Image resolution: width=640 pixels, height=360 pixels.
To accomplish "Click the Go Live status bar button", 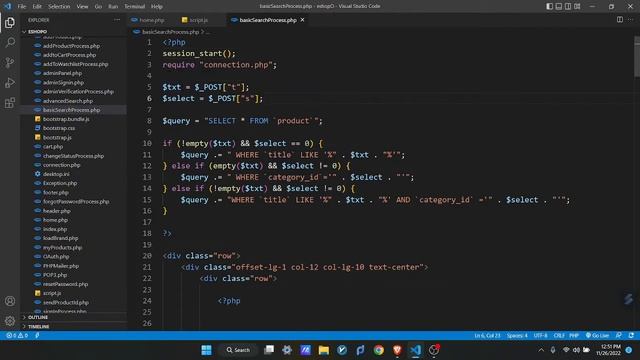I will 597,336.
